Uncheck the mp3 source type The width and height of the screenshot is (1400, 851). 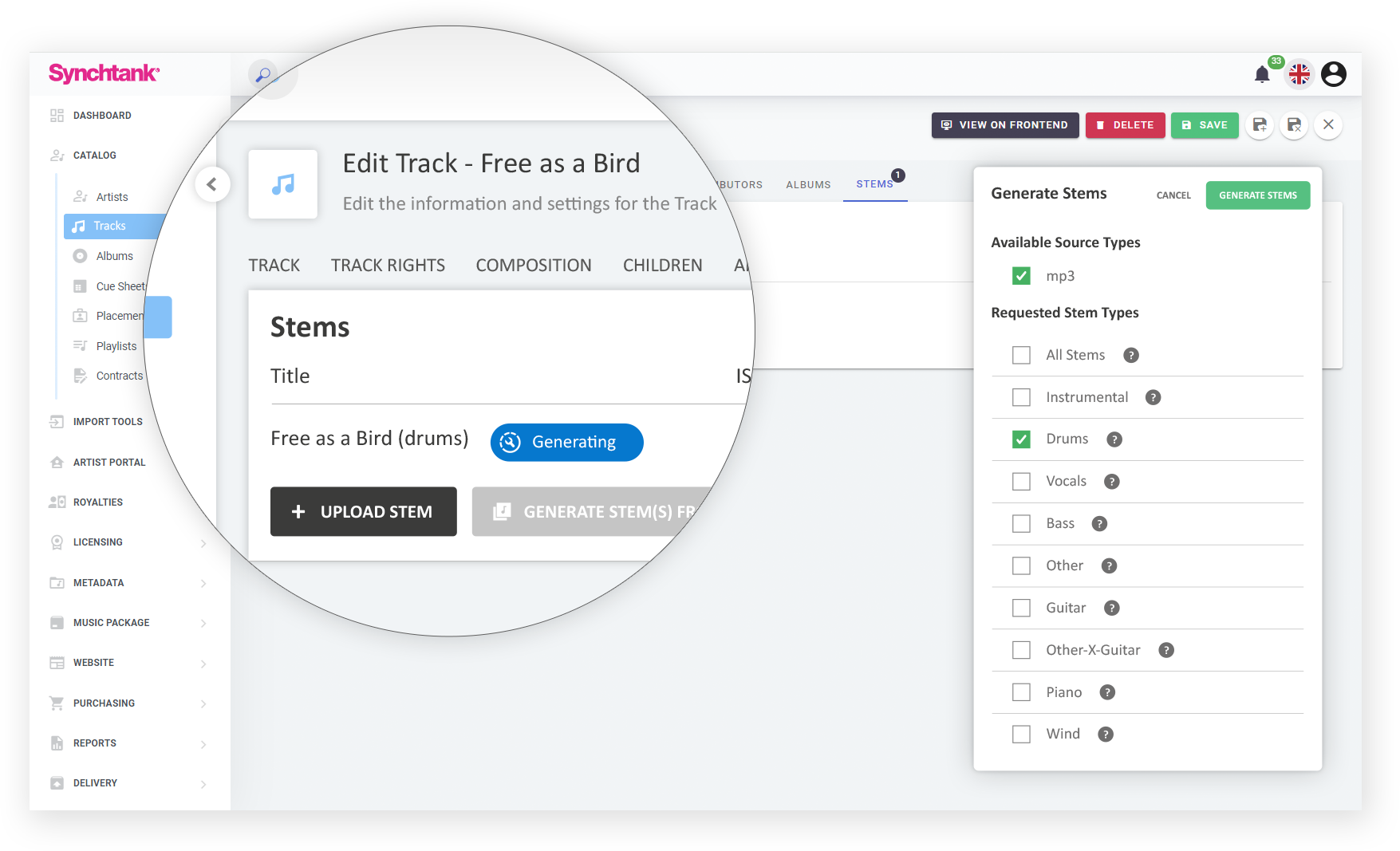[1021, 276]
